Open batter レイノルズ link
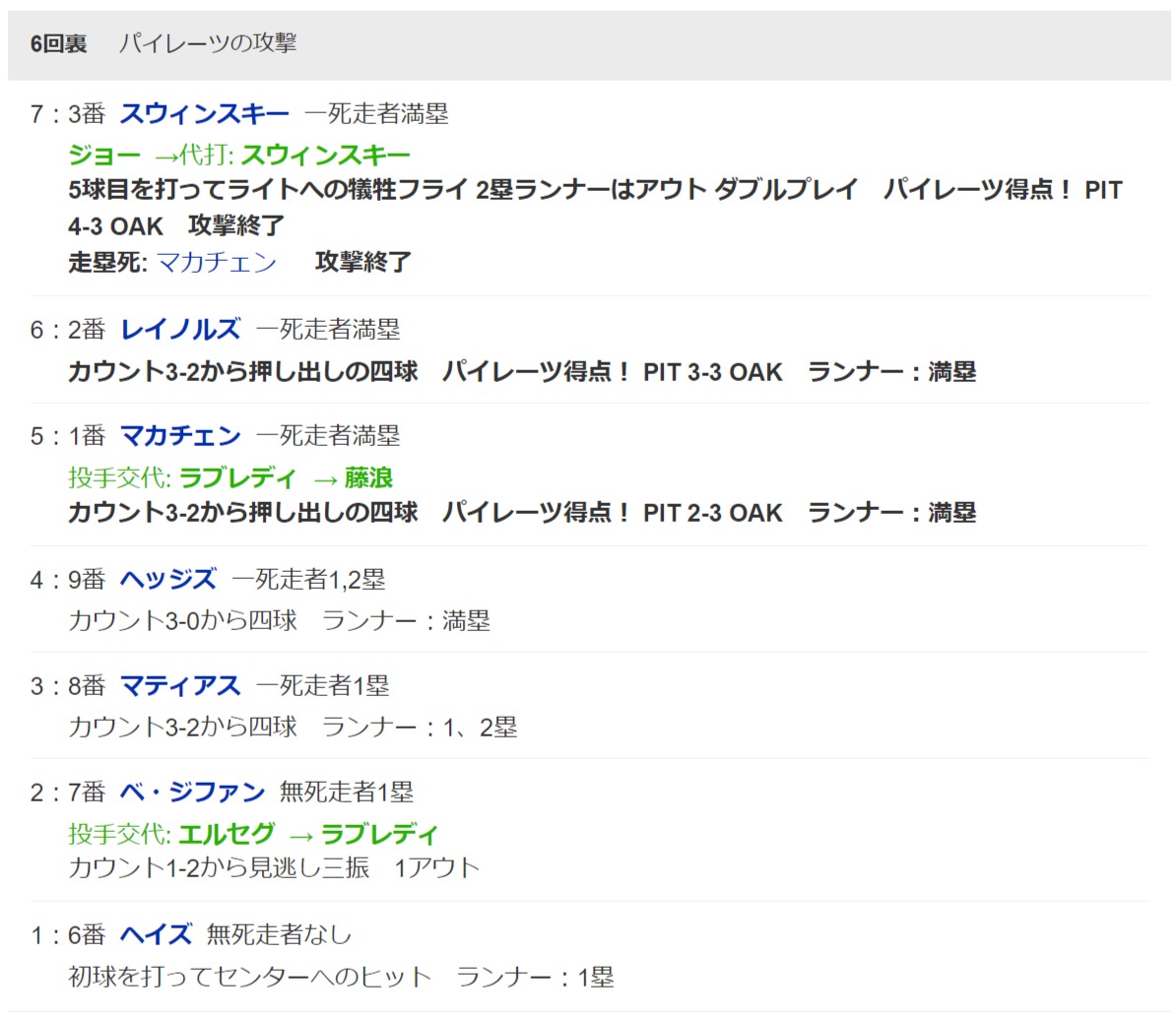The height and width of the screenshot is (1017, 1176). tap(180, 329)
